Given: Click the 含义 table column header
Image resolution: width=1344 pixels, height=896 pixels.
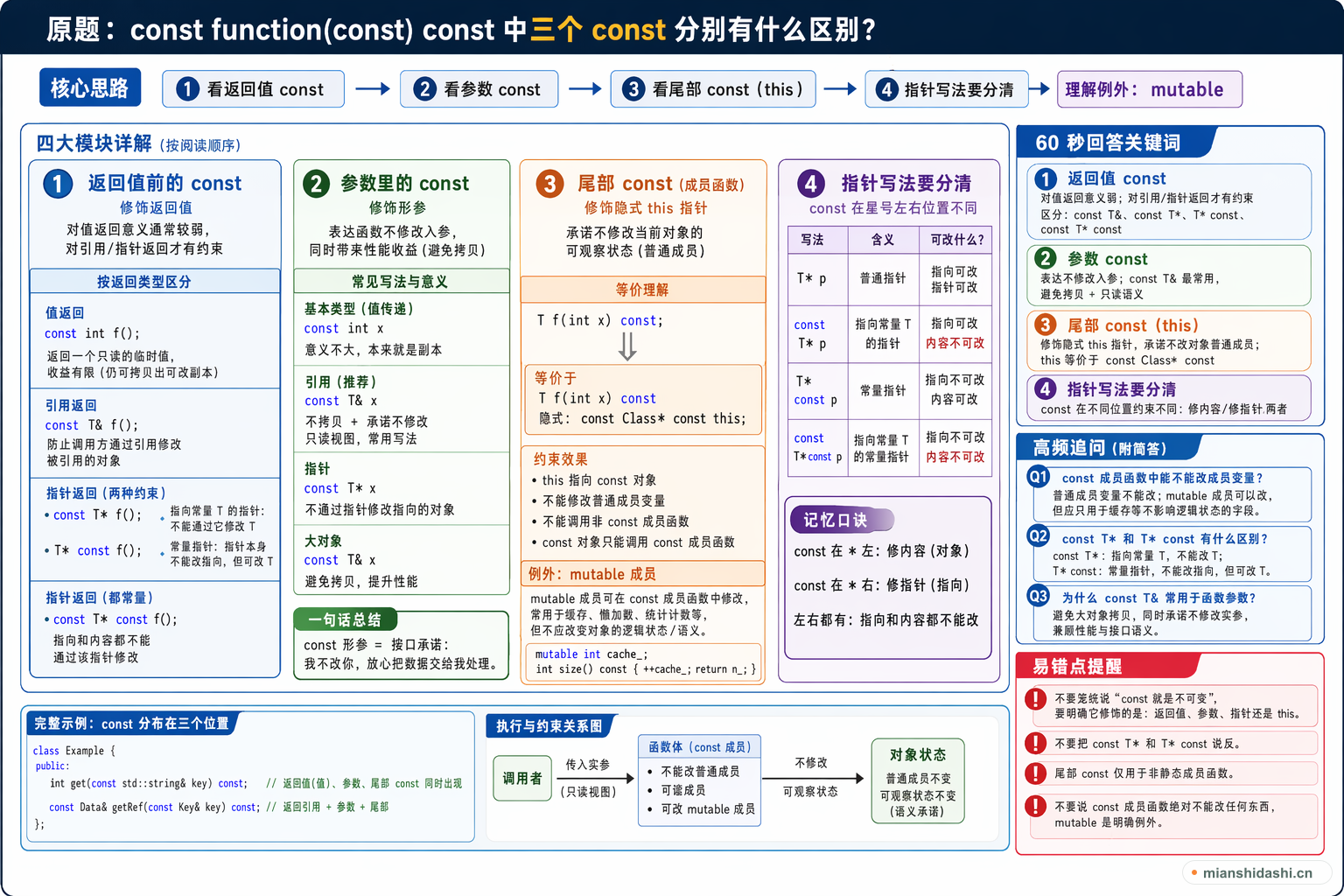Looking at the screenshot, I should 883,239.
